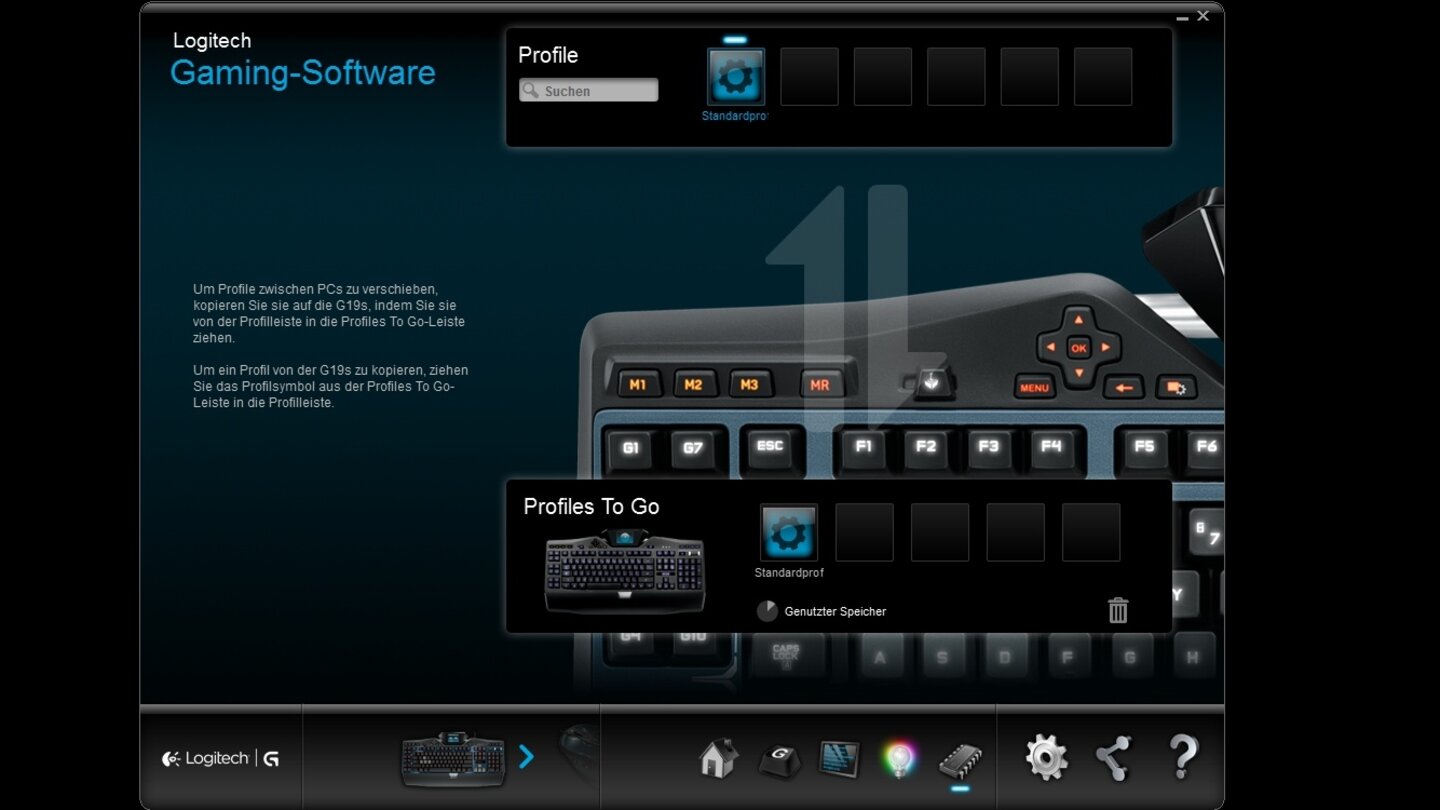Open the LCD display settings icon
Screen dimensions: 1440x810
tap(839, 759)
